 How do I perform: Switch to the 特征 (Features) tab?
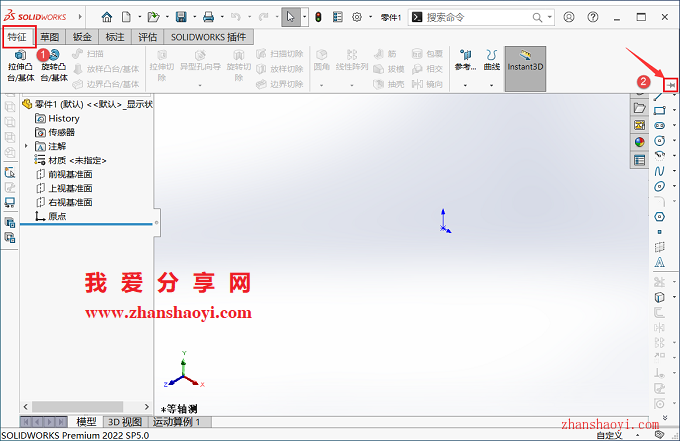pos(18,37)
